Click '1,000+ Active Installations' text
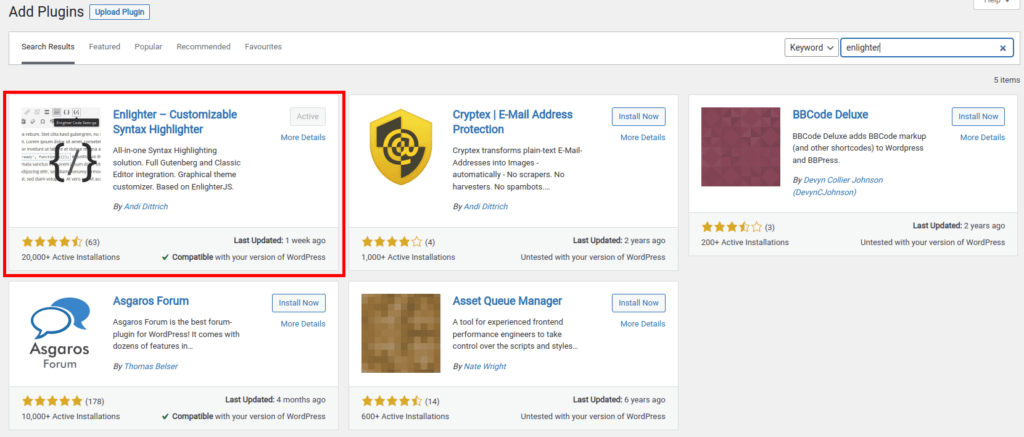Screen dimensions: 1024x437 pos(408,257)
